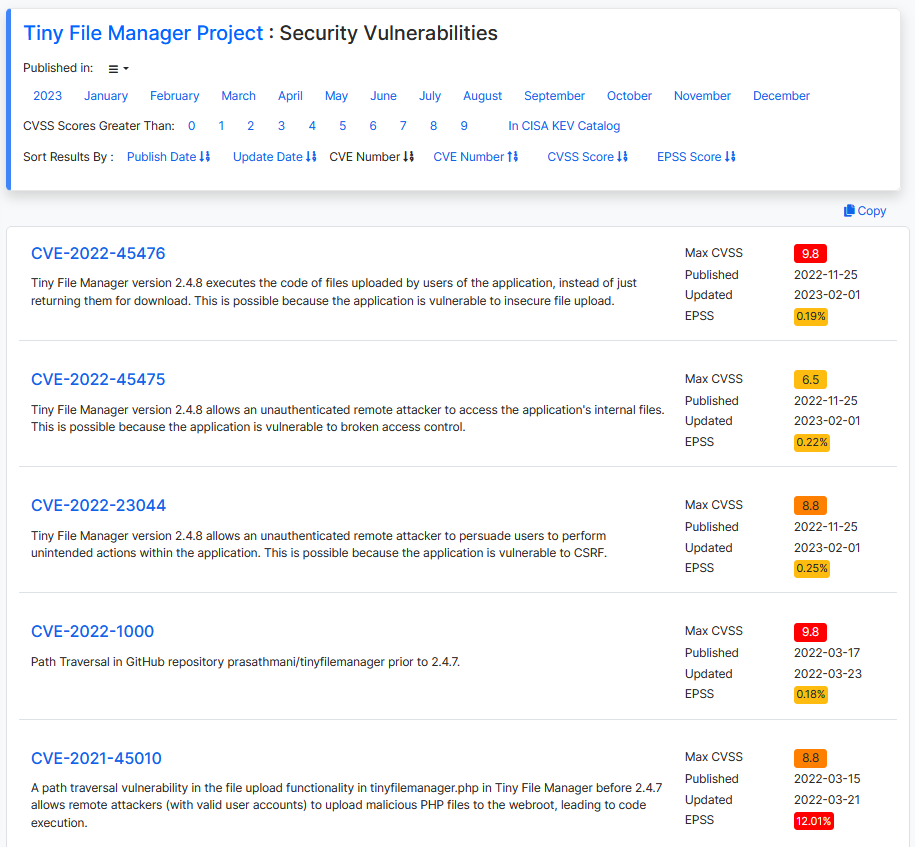
Task: Show CVSS scores greater than 4
Action: pyautogui.click(x=312, y=126)
